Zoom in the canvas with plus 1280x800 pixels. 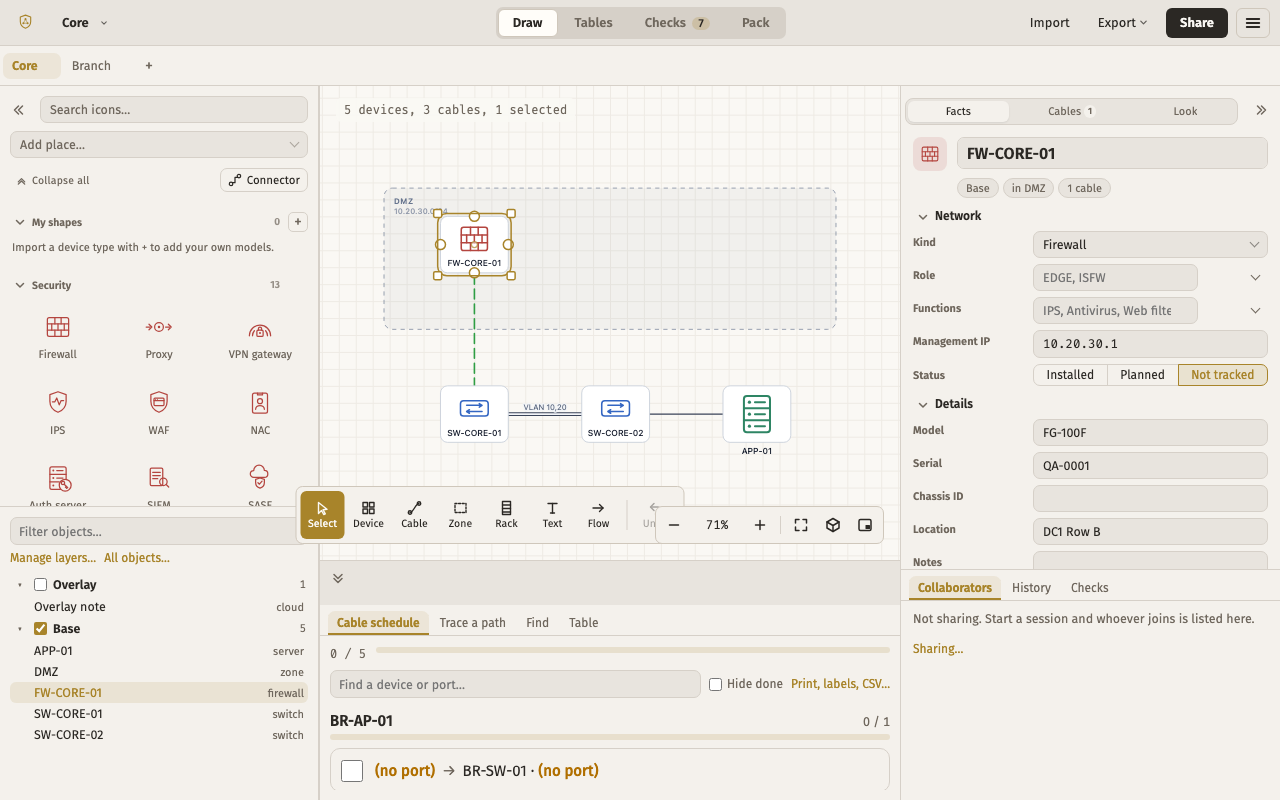[760, 525]
